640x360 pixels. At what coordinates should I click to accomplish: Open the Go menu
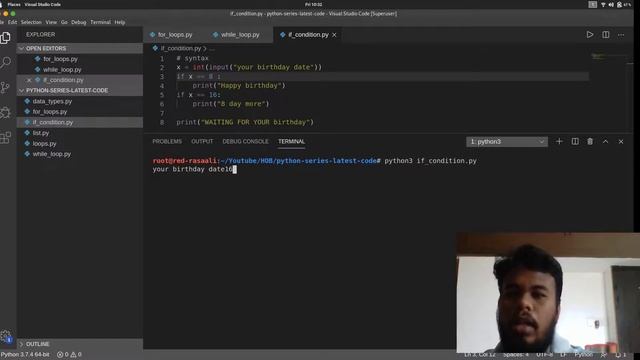(x=64, y=22)
